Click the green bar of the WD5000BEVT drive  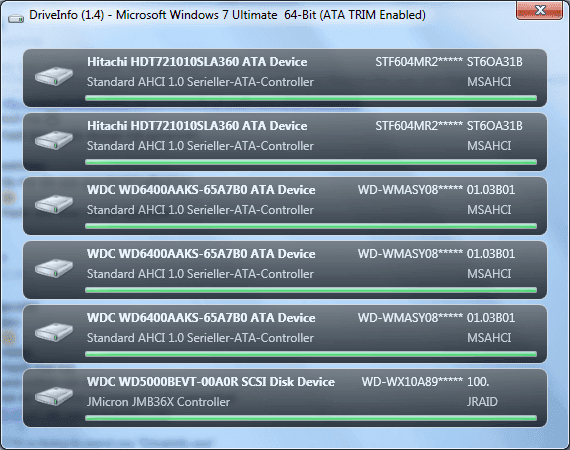click(x=311, y=418)
